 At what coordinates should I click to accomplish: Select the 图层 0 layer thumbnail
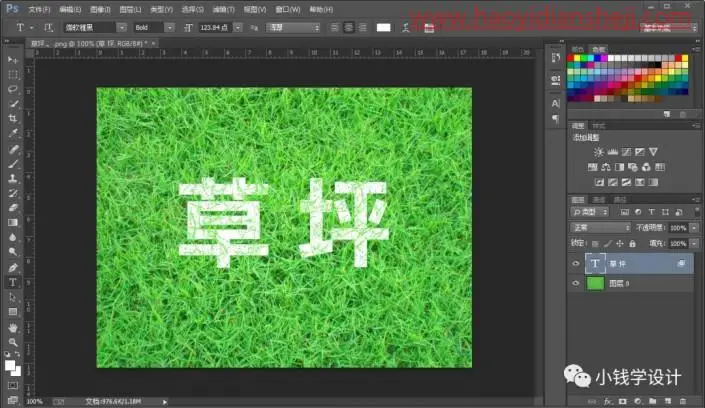point(595,283)
